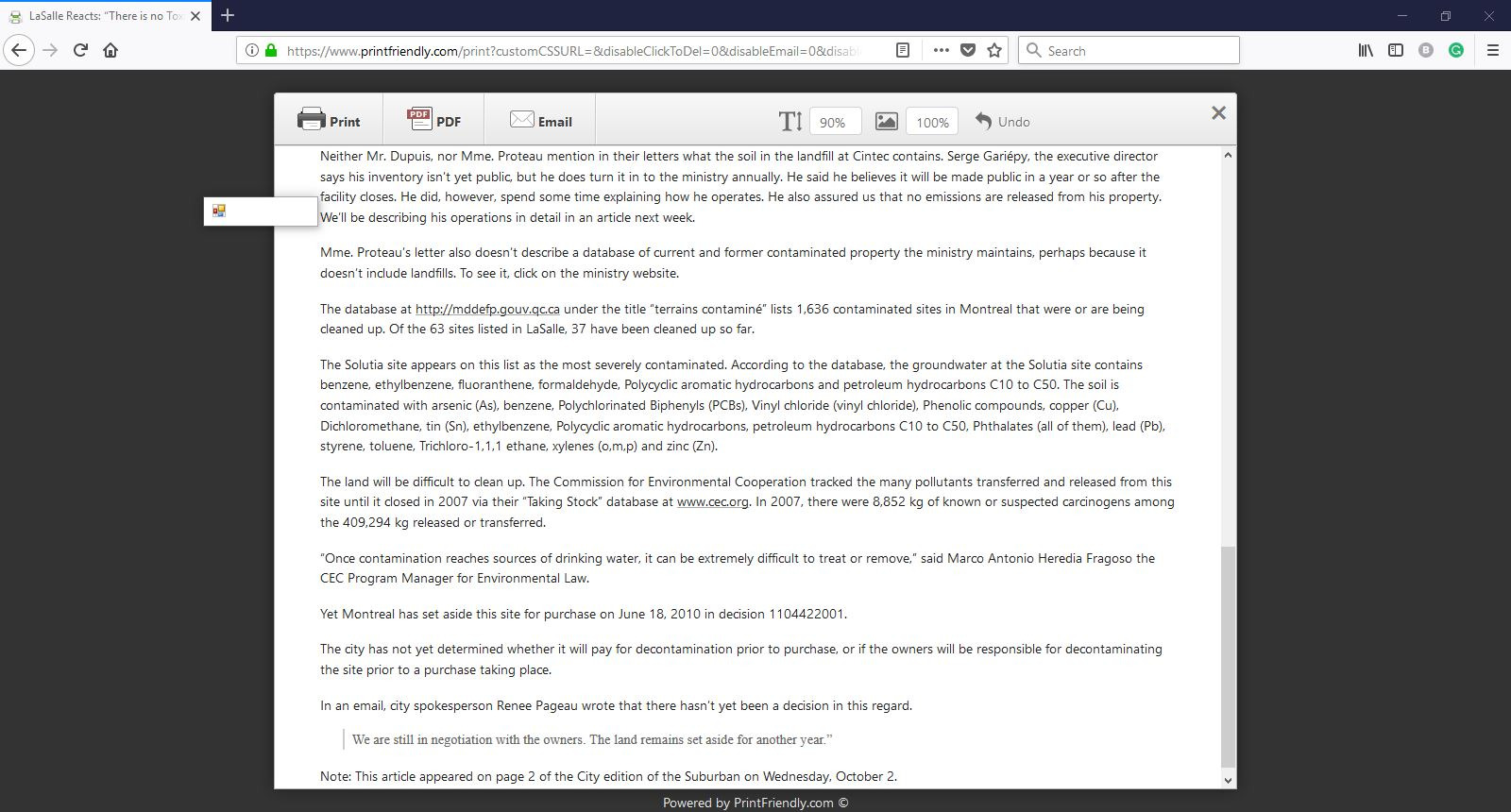The image size is (1511, 812).
Task: Click paragraph 'In an email, city spokesperson'
Action: coord(616,705)
